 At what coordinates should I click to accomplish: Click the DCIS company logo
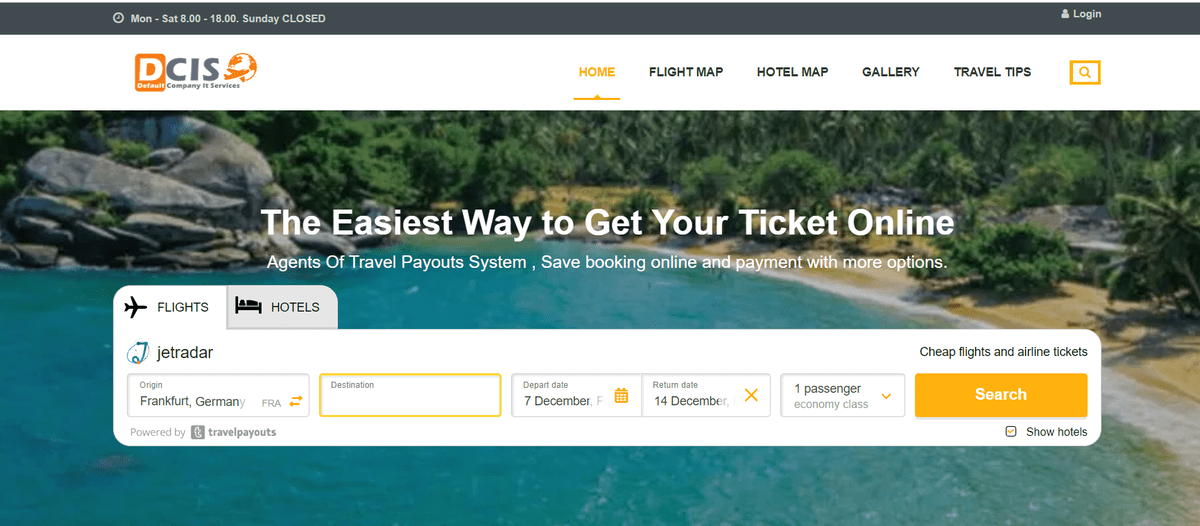pos(196,72)
